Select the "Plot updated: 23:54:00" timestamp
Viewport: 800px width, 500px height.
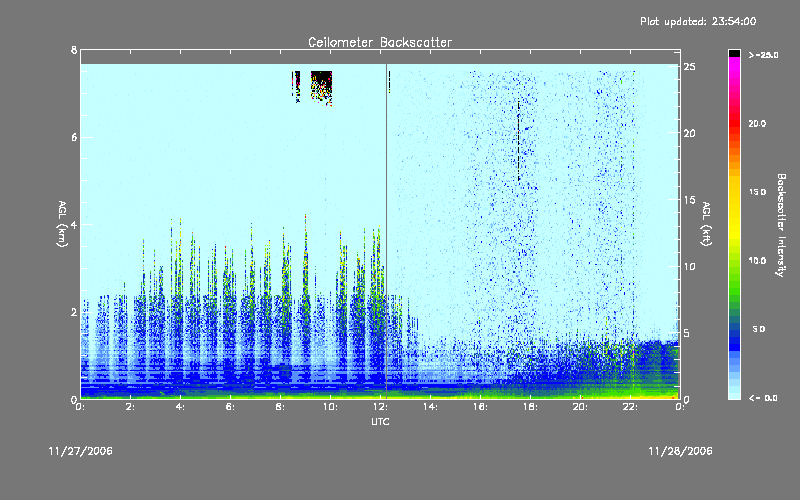(698, 21)
